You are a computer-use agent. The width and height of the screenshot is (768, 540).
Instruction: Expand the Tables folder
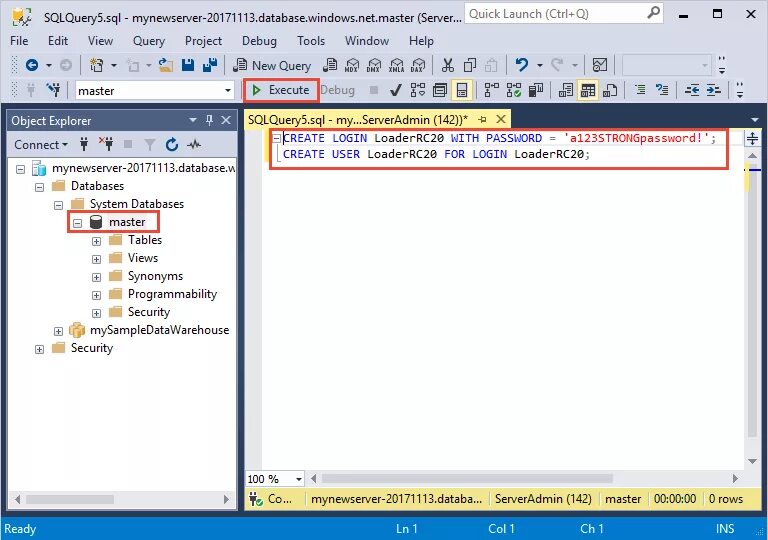click(96, 241)
